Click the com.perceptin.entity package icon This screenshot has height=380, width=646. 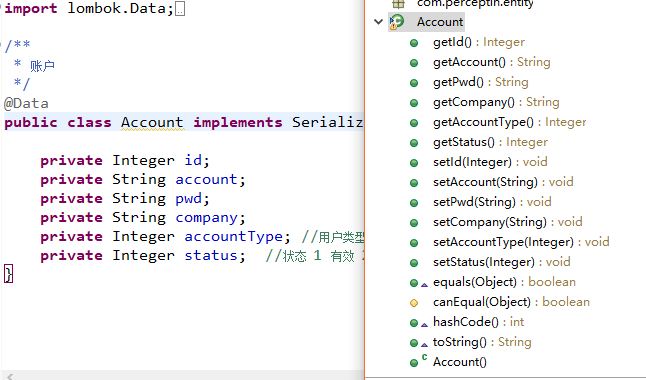coord(398,4)
